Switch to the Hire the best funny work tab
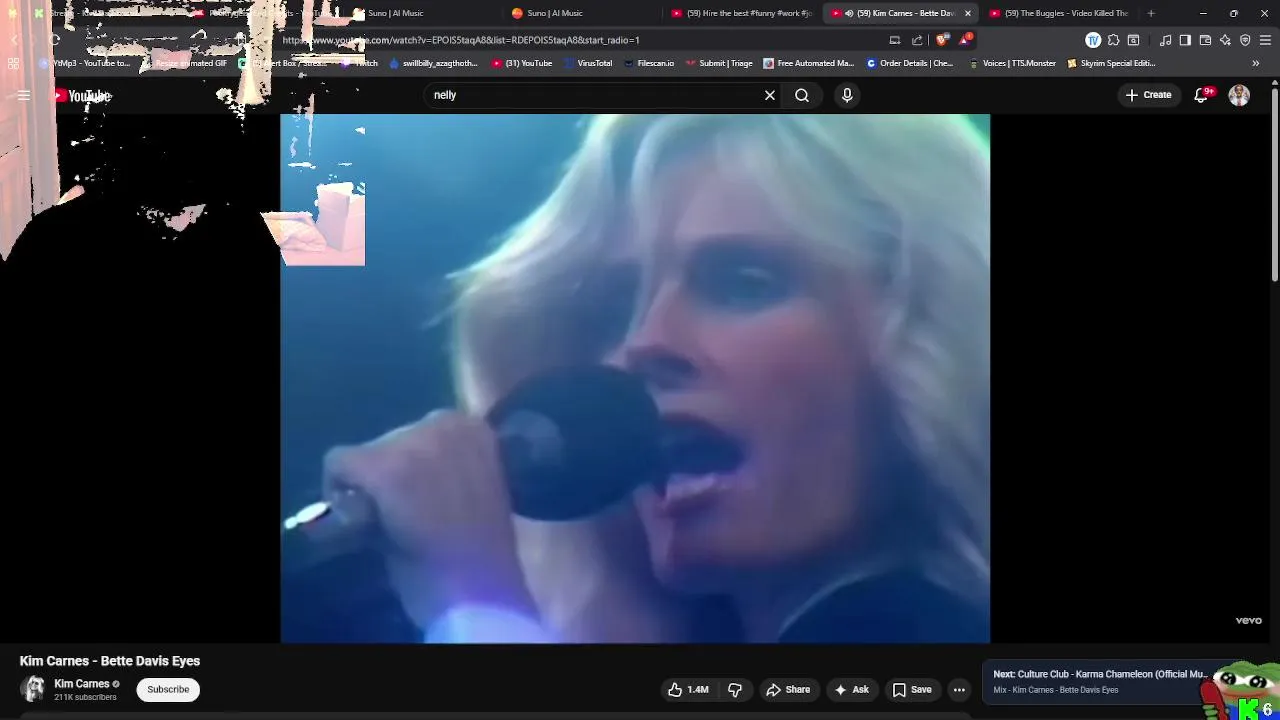Image resolution: width=1280 pixels, height=720 pixels. pyautogui.click(x=742, y=13)
